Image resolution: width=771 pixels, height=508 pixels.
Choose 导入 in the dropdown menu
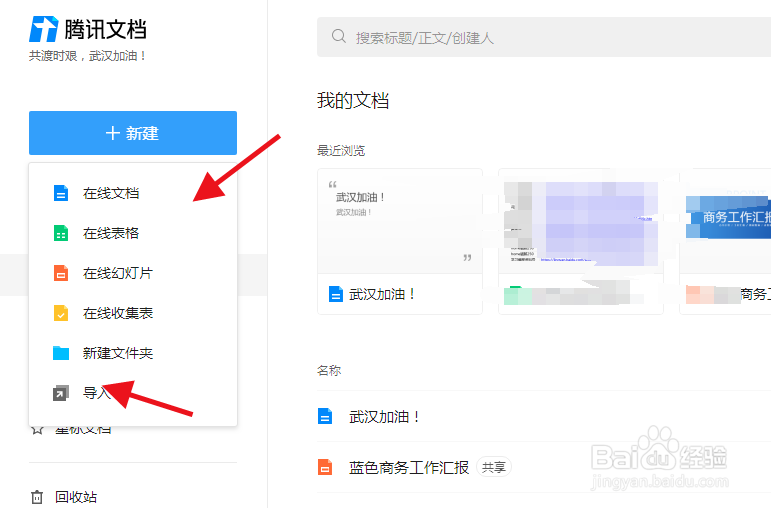96,393
